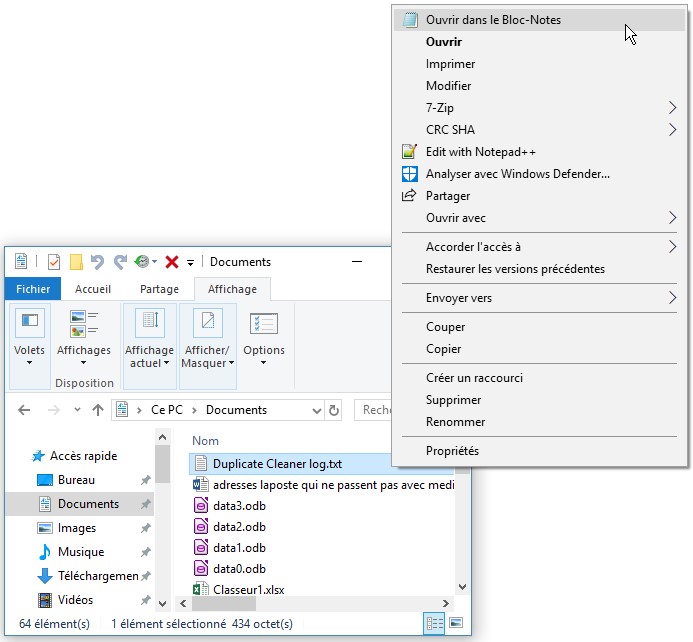Choose Propriétés from the context menu

point(452,451)
